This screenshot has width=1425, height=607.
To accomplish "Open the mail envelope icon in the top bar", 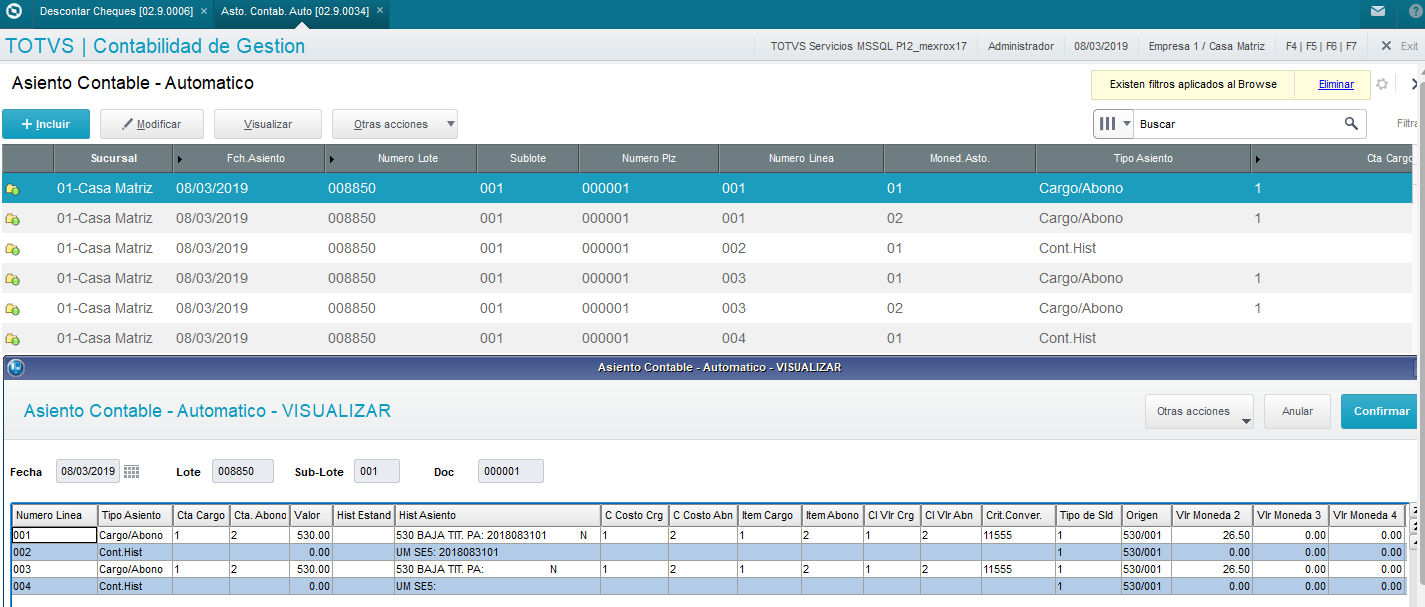I will 1378,12.
